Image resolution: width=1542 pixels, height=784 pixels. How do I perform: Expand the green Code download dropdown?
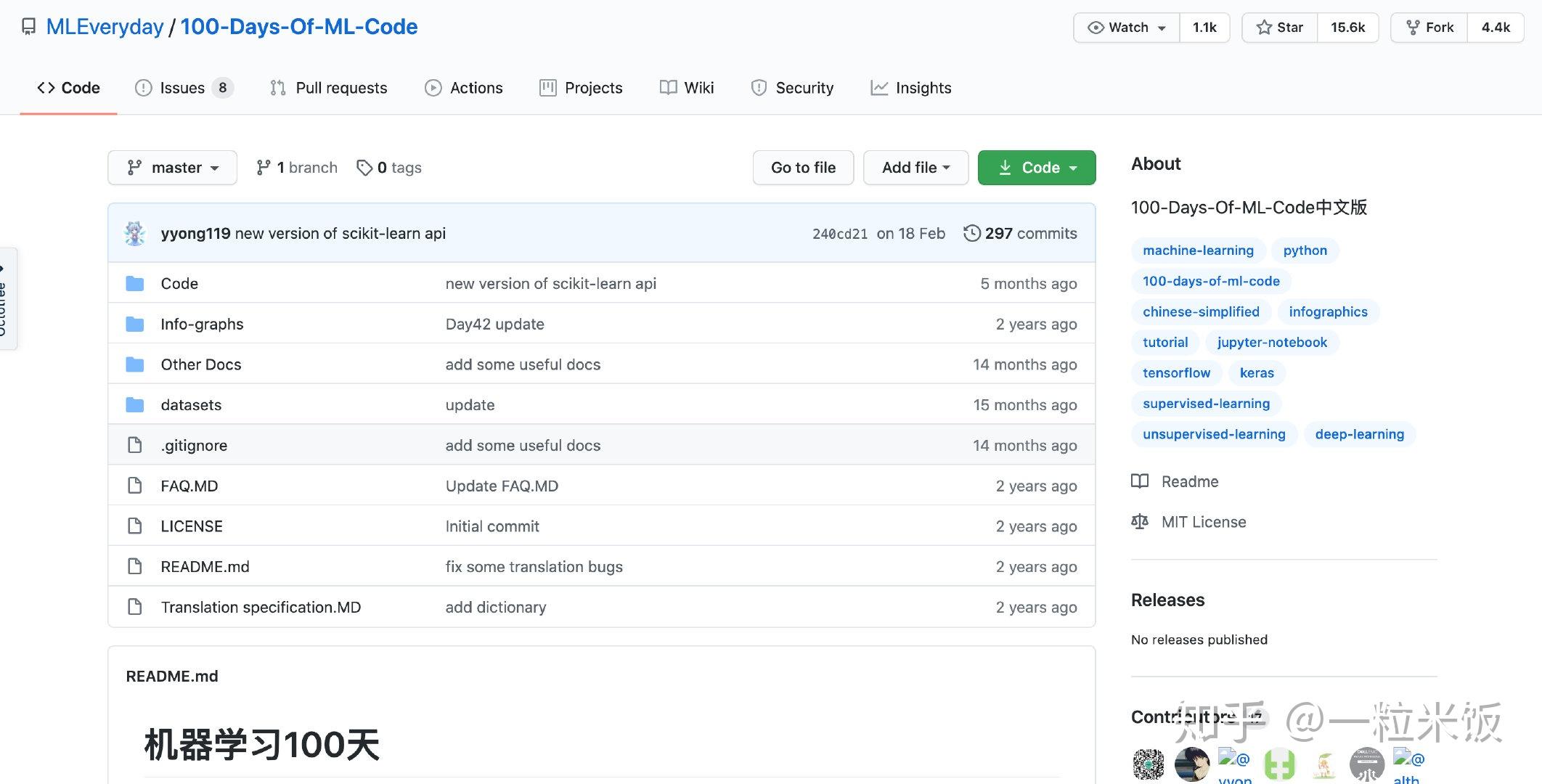click(1036, 168)
